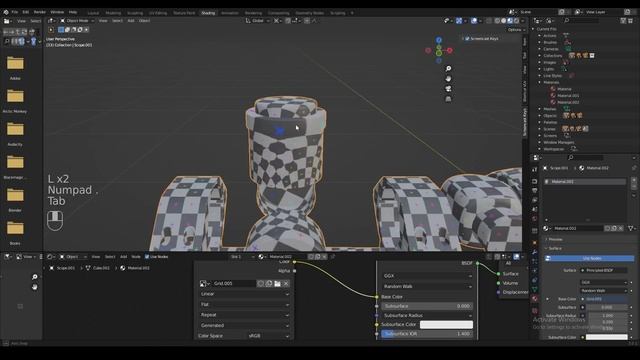Open the Global transform orientation dropdown
The height and width of the screenshot is (360, 640).
pyautogui.click(x=258, y=21)
